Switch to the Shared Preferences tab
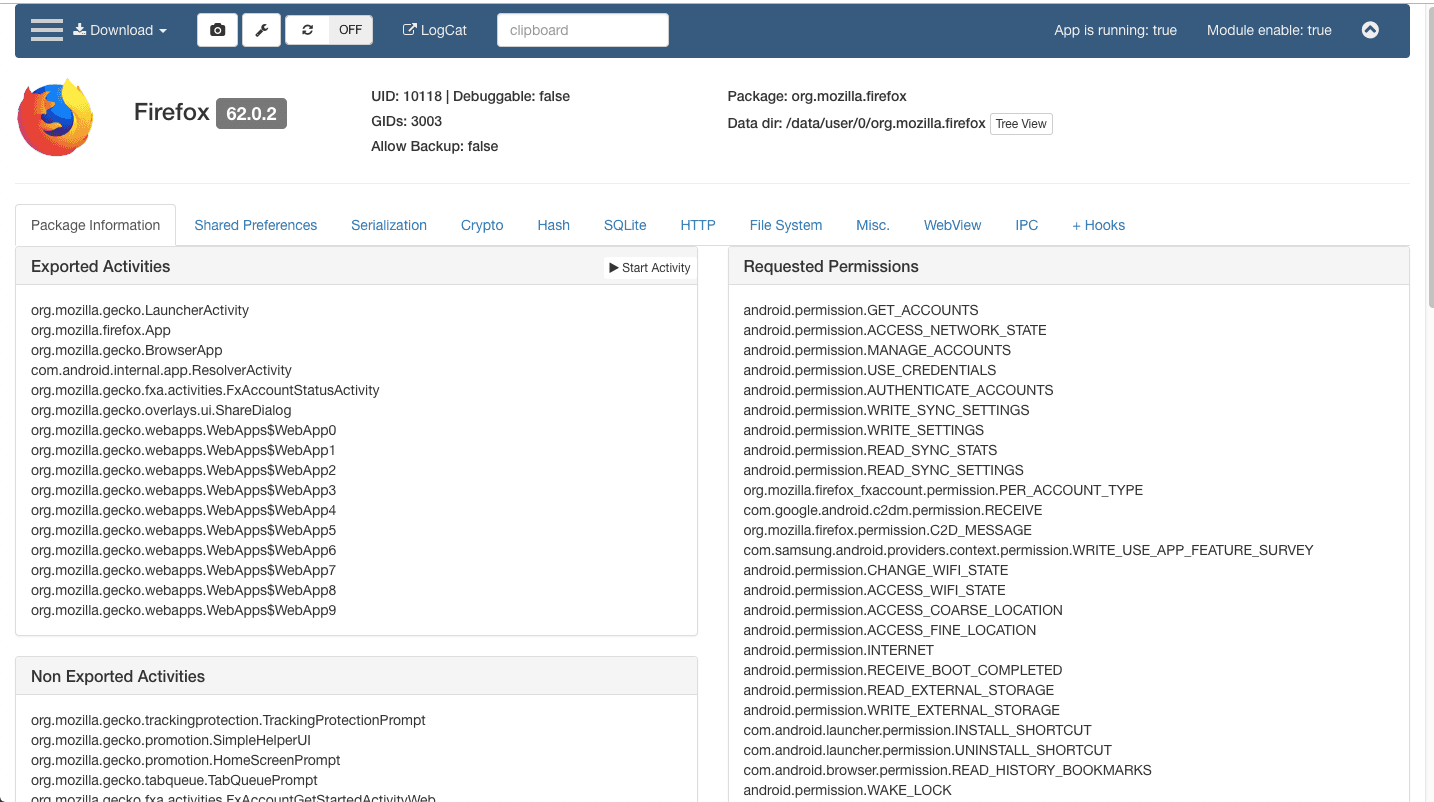Image resolution: width=1434 pixels, height=802 pixels. (256, 225)
